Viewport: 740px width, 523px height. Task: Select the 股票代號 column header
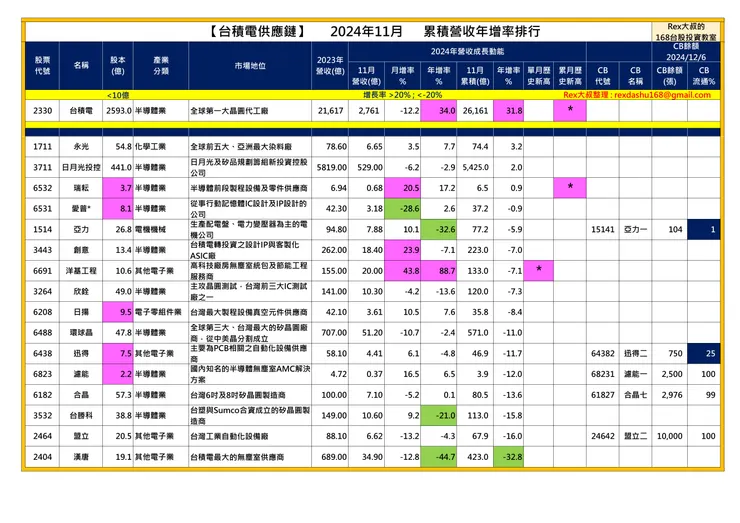[42, 66]
